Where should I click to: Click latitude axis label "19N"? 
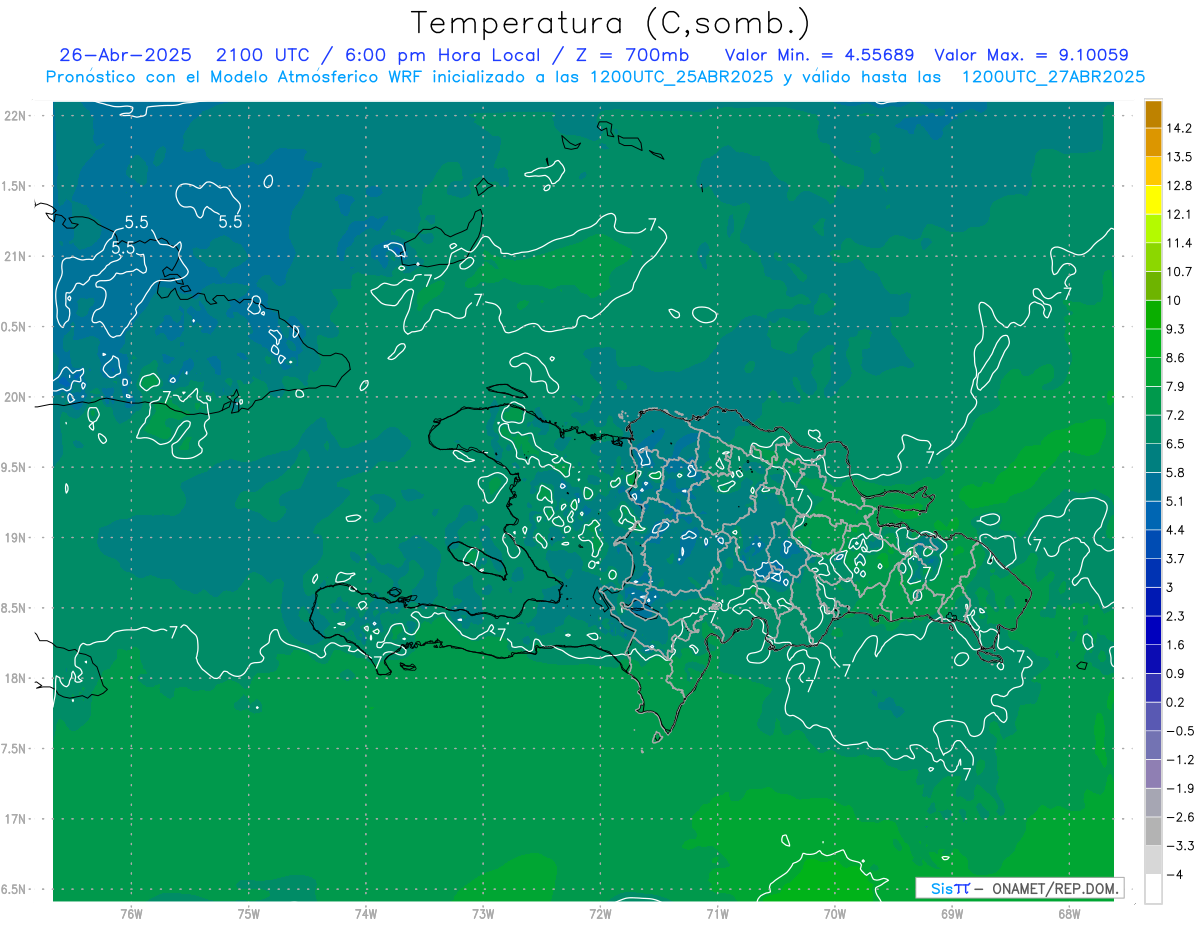(14, 538)
